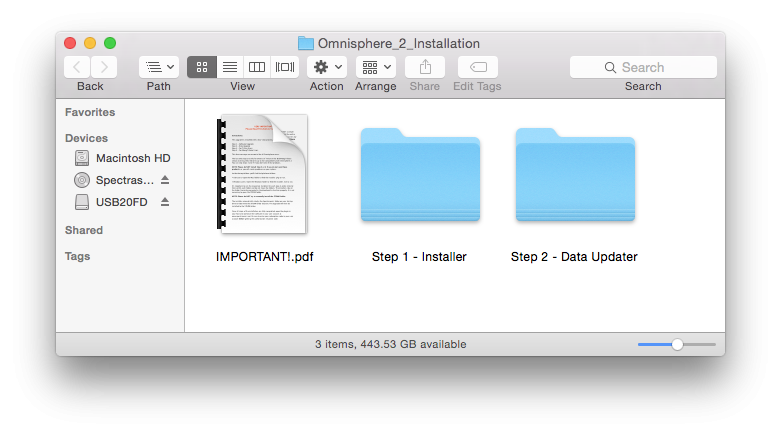Click the Step 1 - Installer label
Screen dimensions: 781x436
click(x=419, y=257)
